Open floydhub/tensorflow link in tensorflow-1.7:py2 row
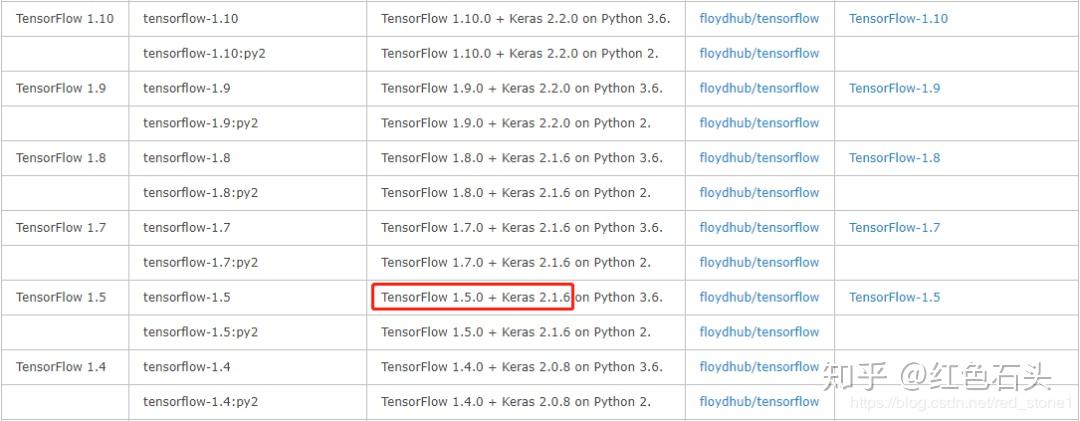Screen dimensions: 1080x421 pyautogui.click(x=759, y=263)
